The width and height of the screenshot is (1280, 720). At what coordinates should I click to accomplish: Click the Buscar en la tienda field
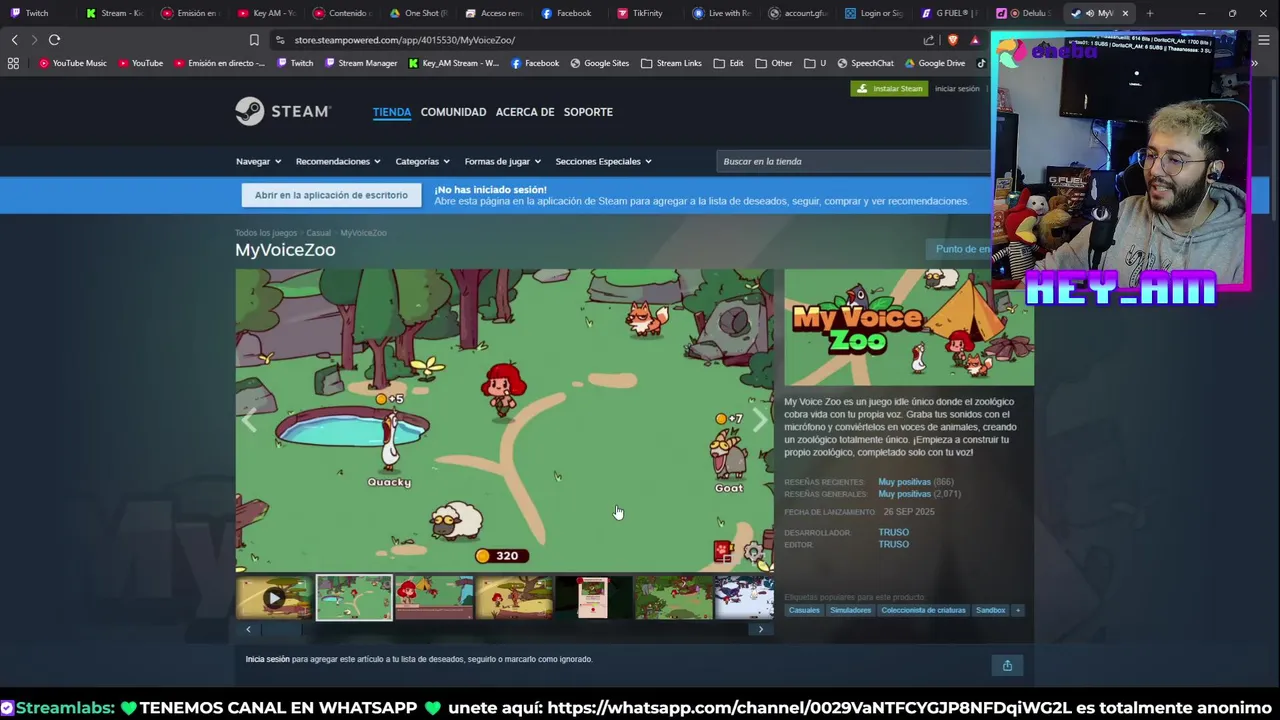pyautogui.click(x=852, y=161)
